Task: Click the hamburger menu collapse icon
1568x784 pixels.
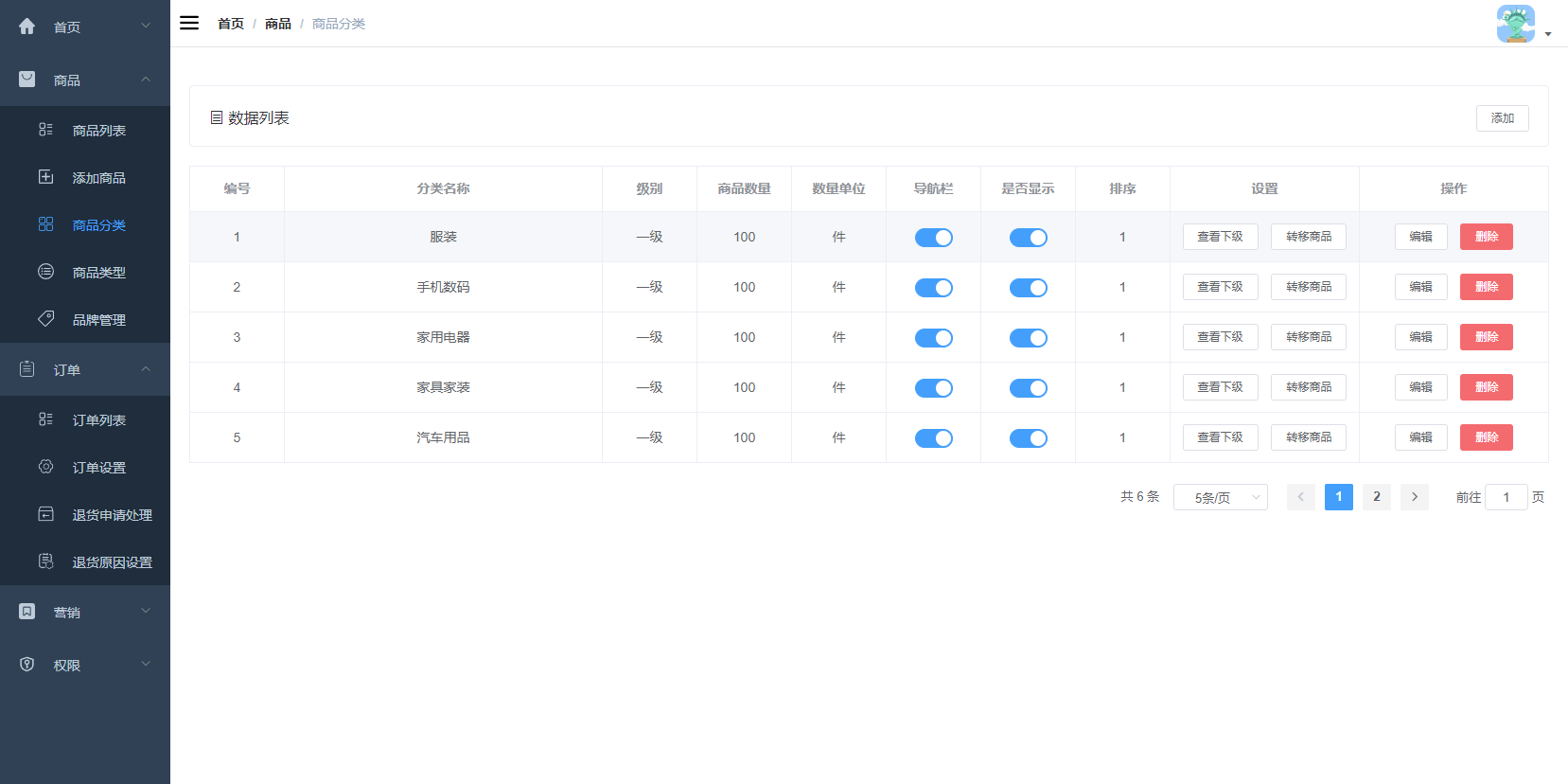Action: (x=189, y=24)
